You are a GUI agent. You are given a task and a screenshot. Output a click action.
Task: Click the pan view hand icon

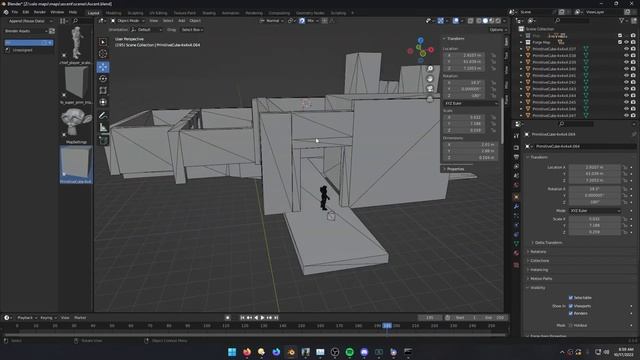[430, 79]
